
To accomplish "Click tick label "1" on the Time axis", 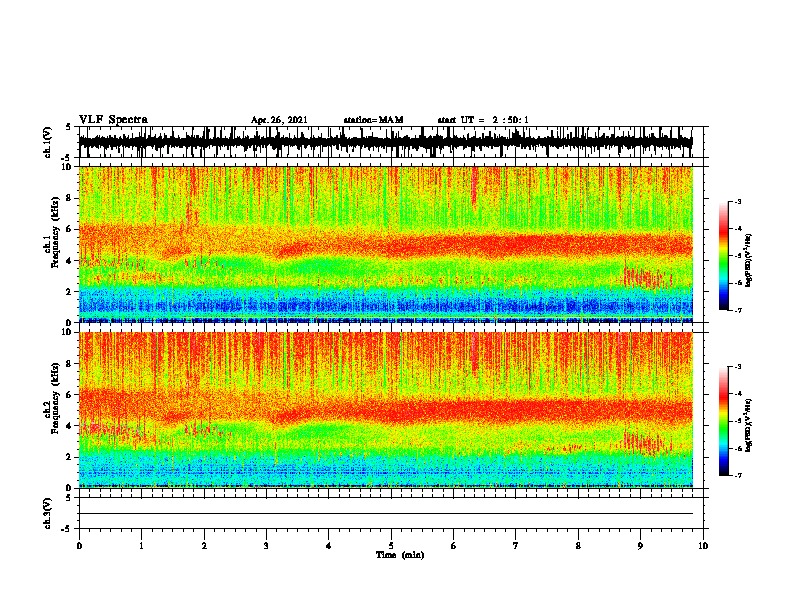I will (x=141, y=546).
